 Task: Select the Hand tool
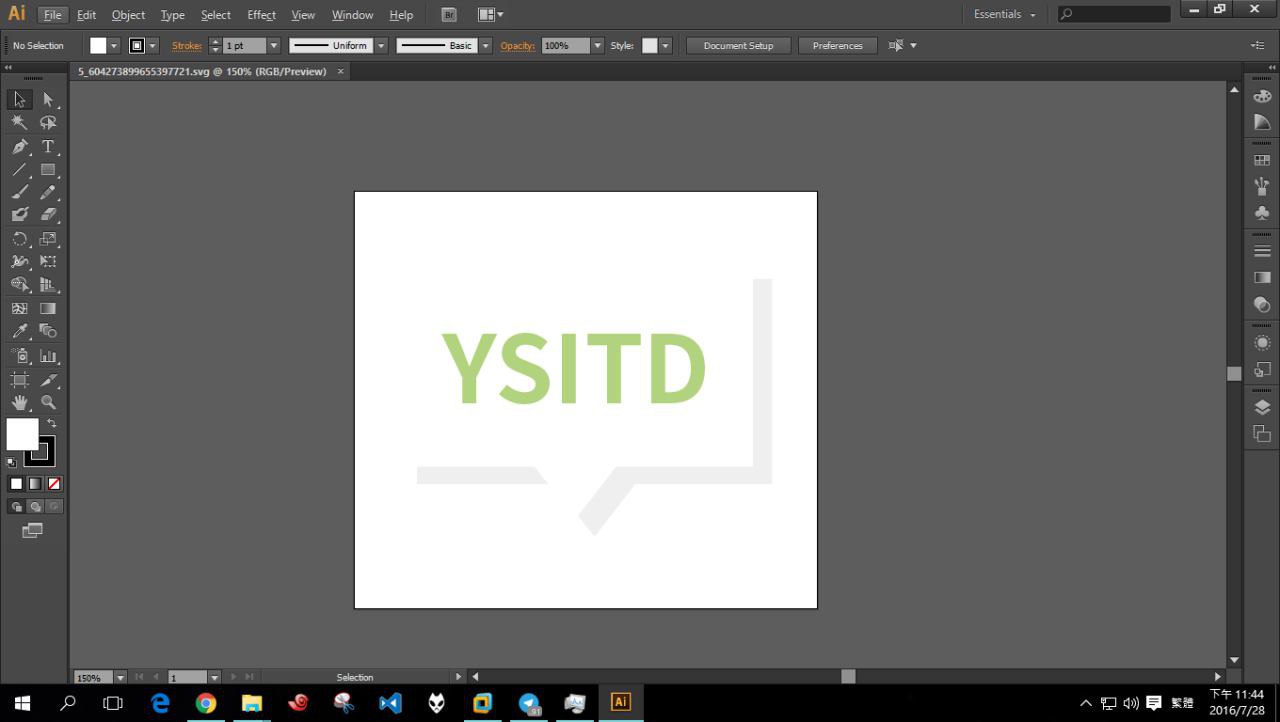pyautogui.click(x=19, y=402)
